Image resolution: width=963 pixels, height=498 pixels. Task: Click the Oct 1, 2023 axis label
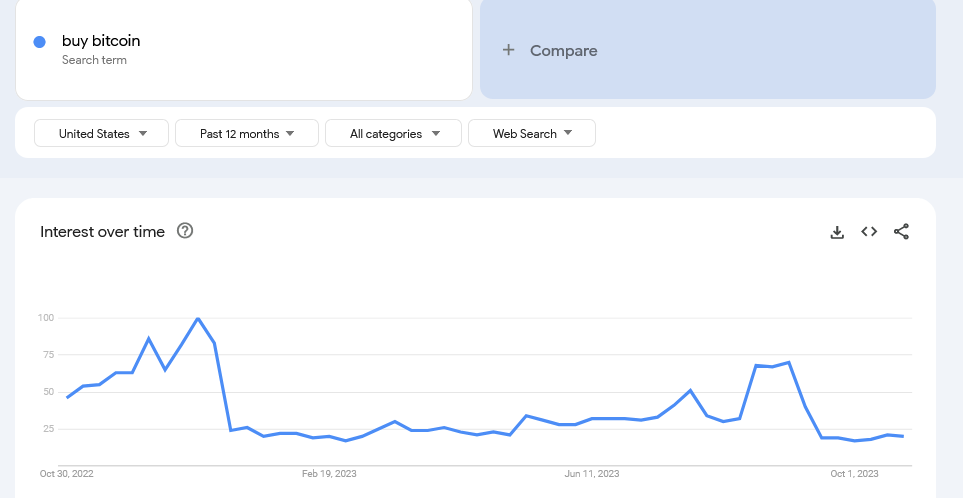pos(854,474)
